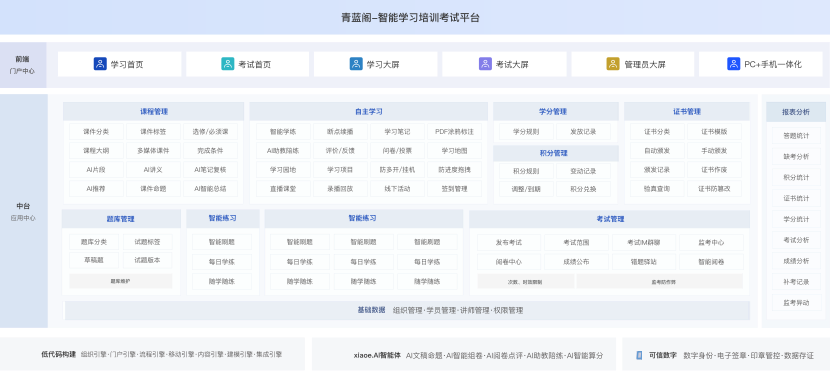Click the 学习笔记 cell

[397, 131]
